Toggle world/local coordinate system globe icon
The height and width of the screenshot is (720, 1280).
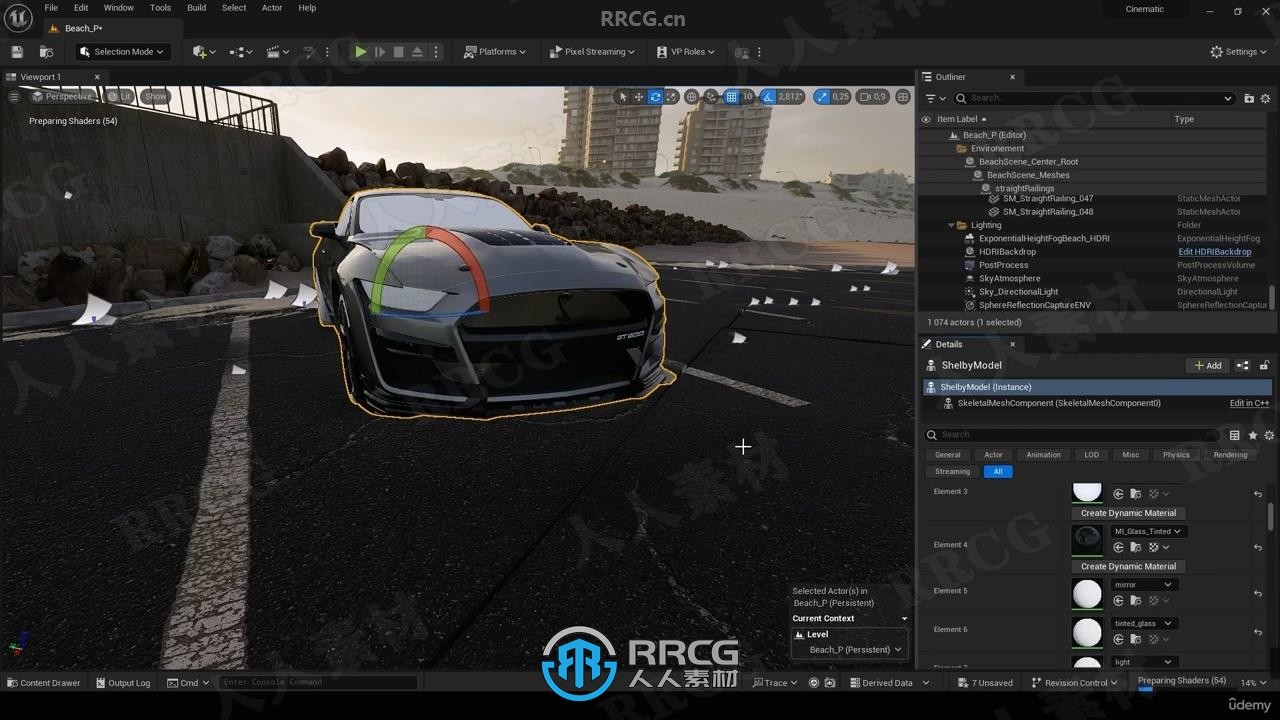[691, 97]
